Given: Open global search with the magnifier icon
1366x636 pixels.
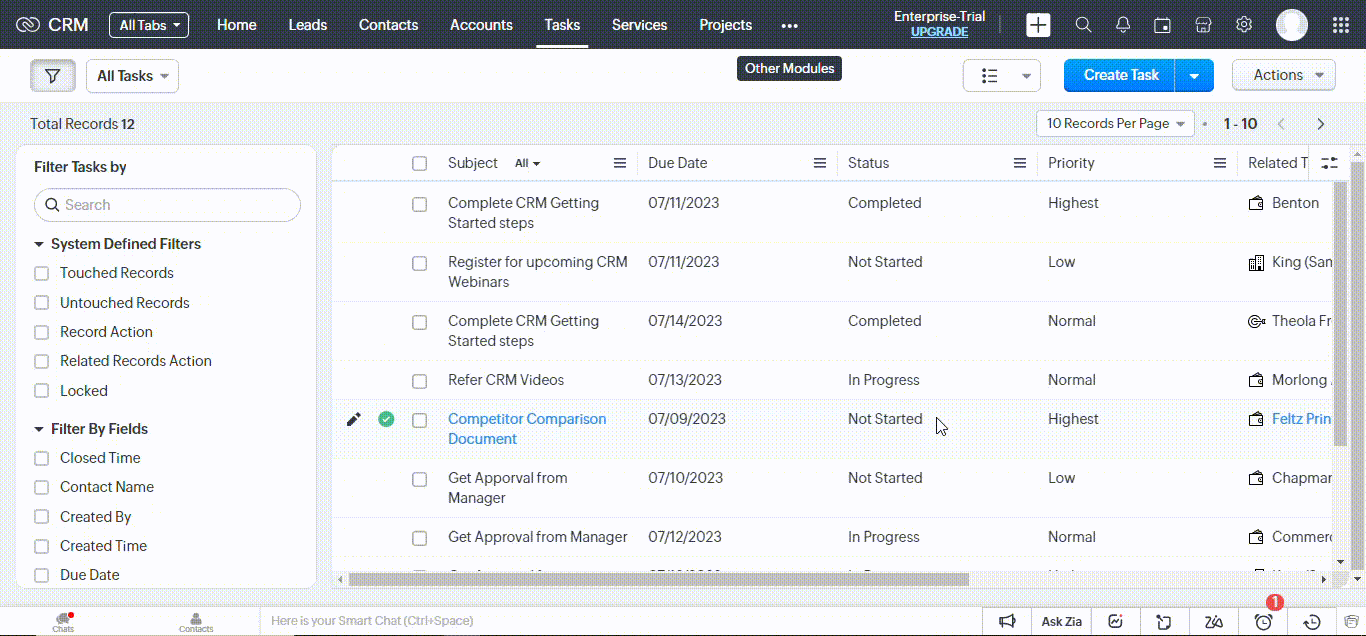Looking at the screenshot, I should coord(1083,24).
